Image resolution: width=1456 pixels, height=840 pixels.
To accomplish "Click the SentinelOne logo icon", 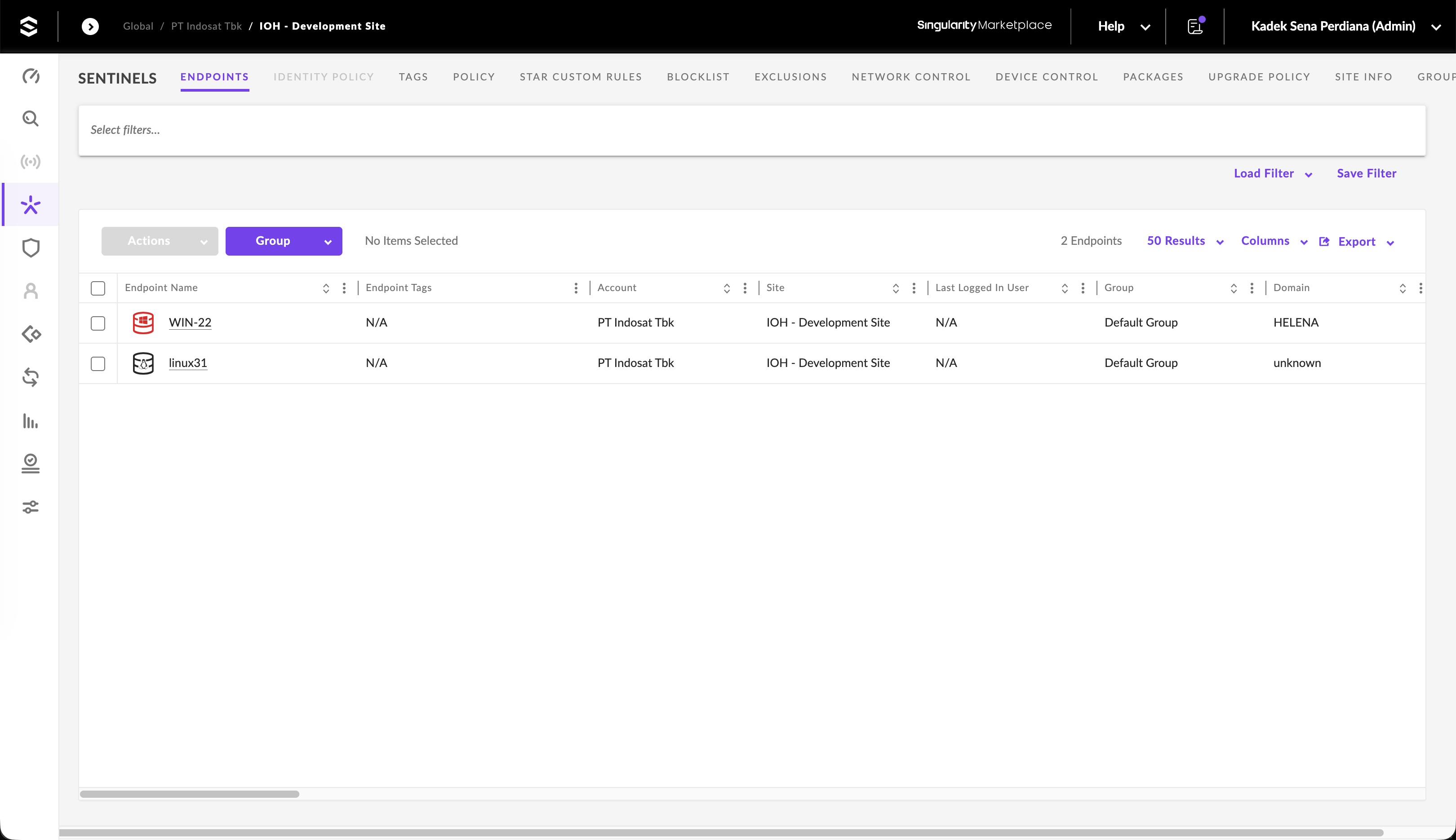I will [x=28, y=26].
